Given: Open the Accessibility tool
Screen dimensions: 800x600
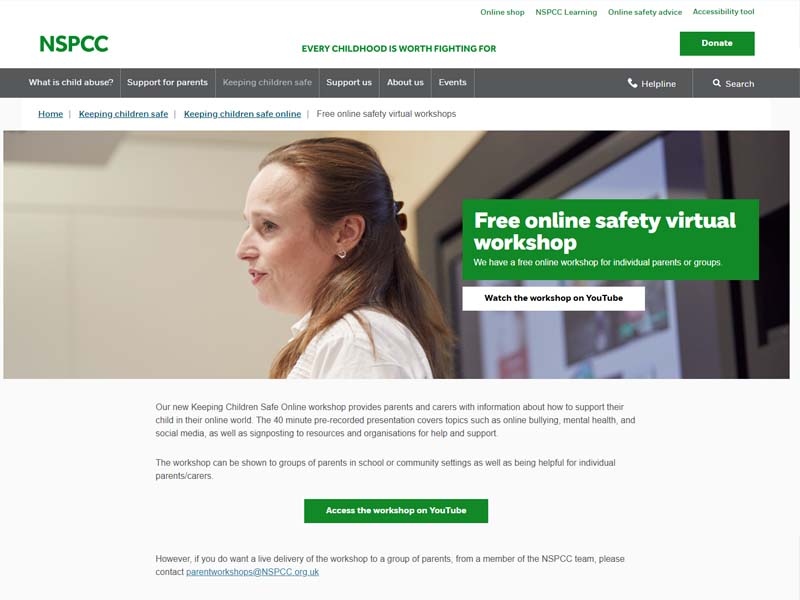Looking at the screenshot, I should (x=723, y=11).
